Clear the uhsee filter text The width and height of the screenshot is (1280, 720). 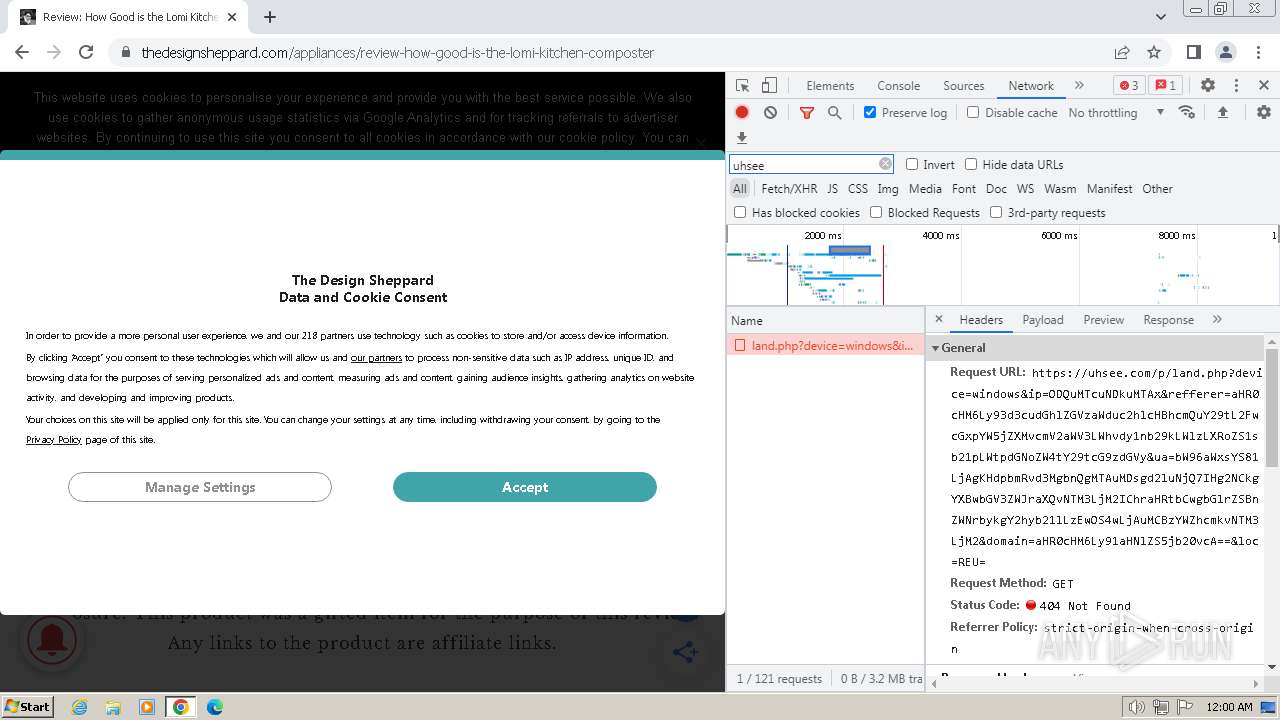coord(885,164)
